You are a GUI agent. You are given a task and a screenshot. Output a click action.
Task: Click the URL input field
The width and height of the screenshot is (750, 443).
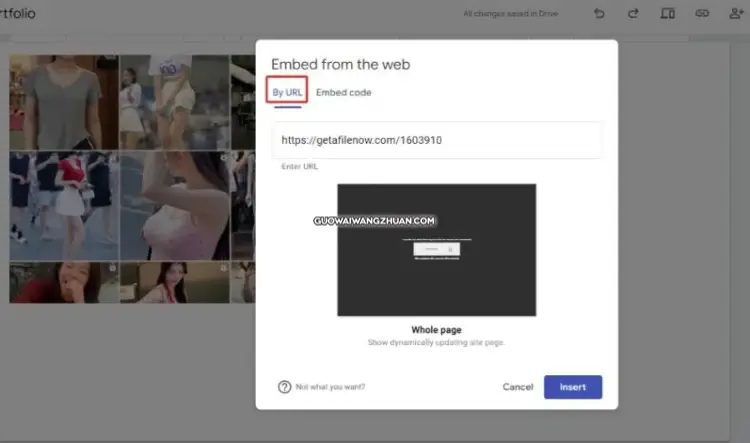pos(436,140)
